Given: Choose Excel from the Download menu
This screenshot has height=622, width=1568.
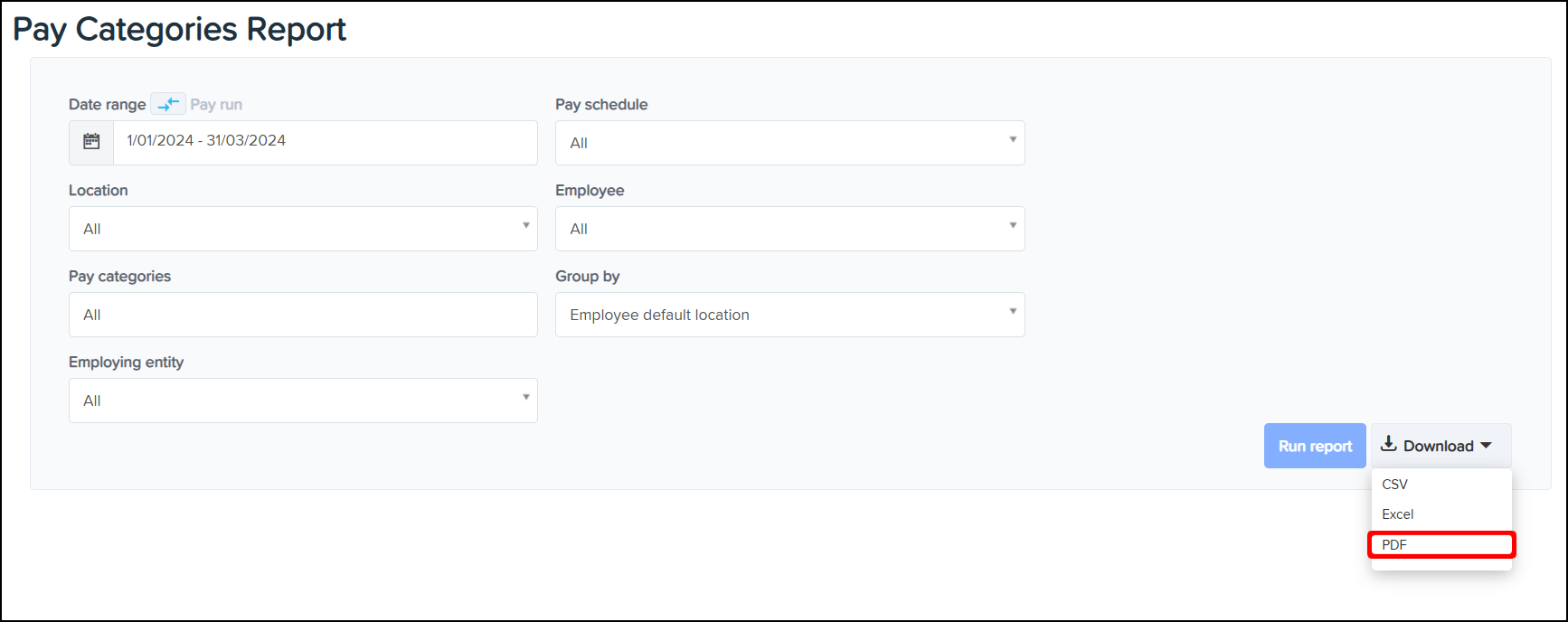Looking at the screenshot, I should click(x=1398, y=514).
